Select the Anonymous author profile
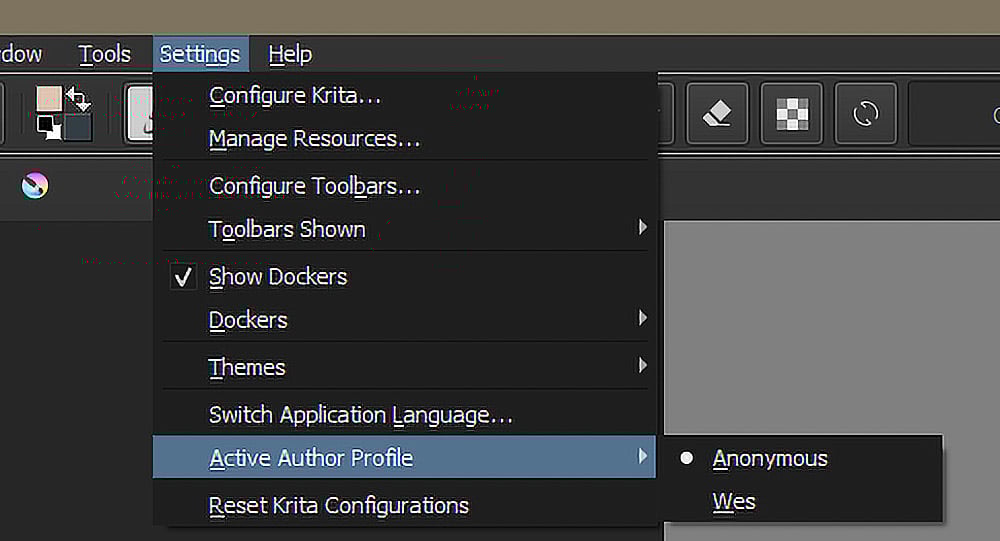The height and width of the screenshot is (541, 1000). [803, 459]
